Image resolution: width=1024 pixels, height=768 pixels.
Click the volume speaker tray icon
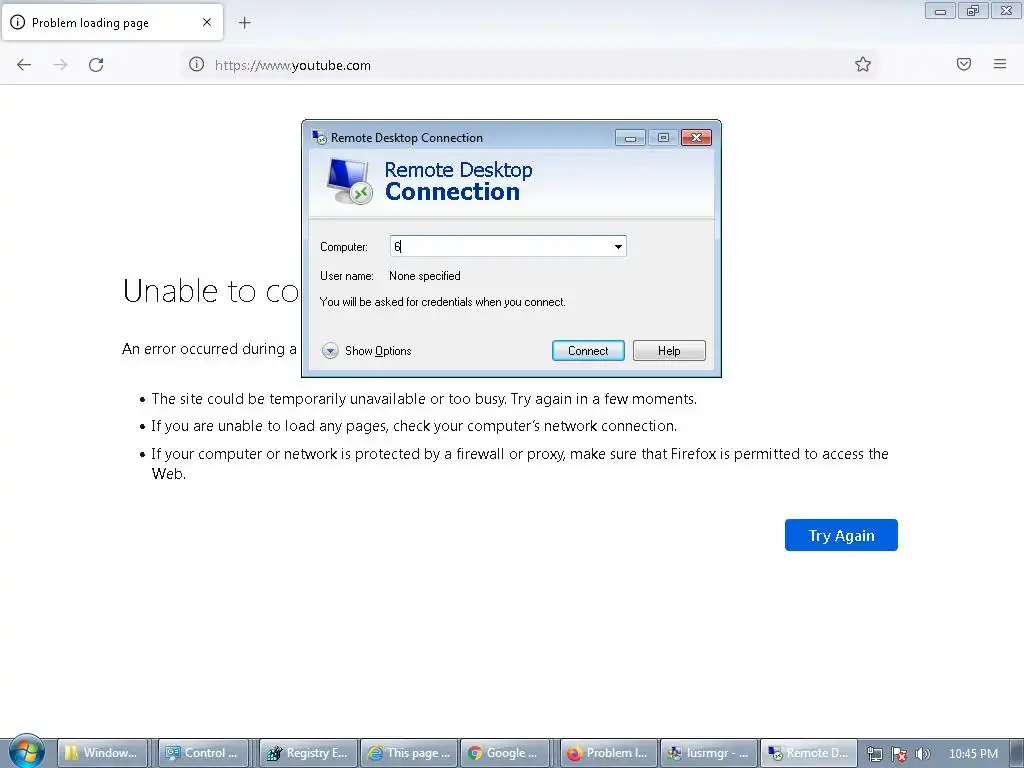coord(922,754)
